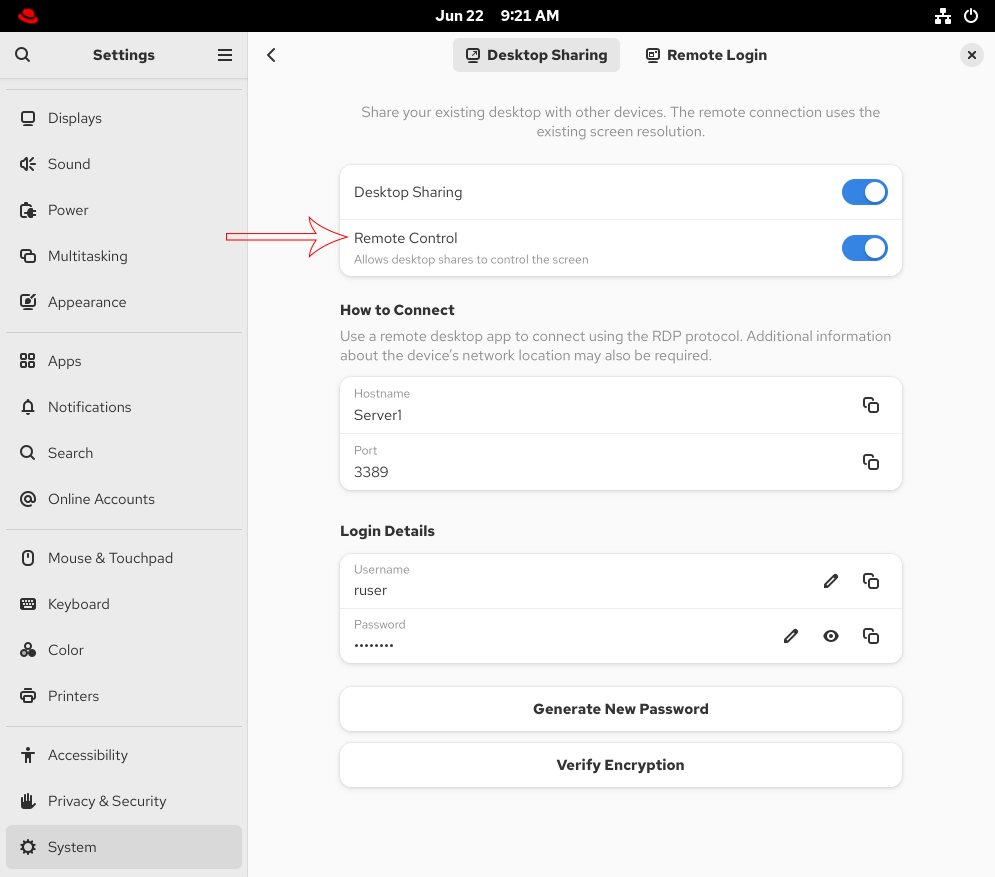Copy the Username ruser

point(871,581)
